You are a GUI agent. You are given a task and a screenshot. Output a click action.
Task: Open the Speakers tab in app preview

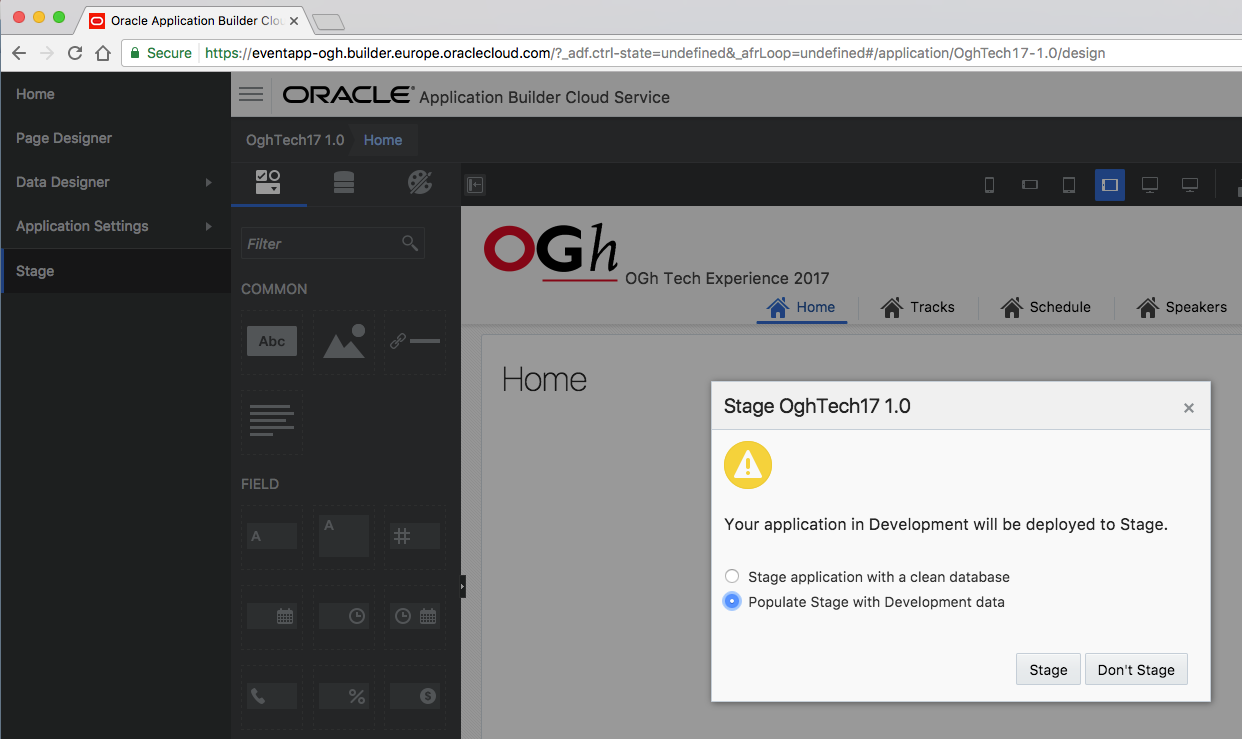[x=1182, y=307]
